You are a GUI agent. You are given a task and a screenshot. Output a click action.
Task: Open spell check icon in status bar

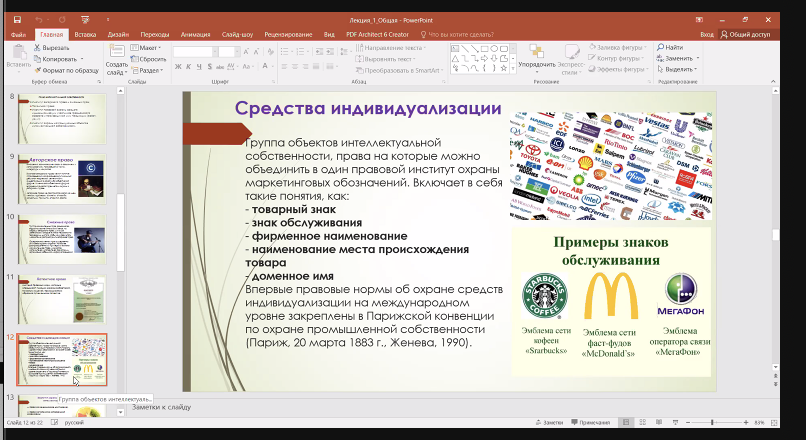[x=54, y=422]
